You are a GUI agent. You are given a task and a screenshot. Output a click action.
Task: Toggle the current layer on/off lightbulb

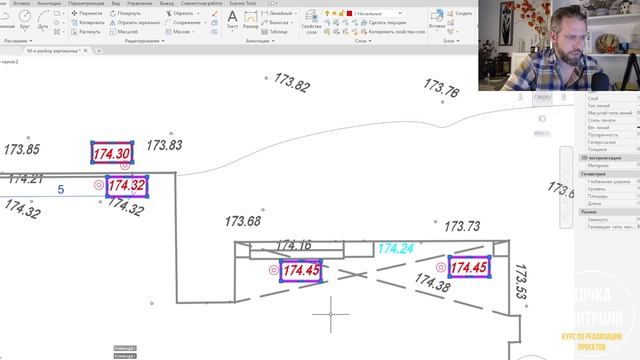327,13
